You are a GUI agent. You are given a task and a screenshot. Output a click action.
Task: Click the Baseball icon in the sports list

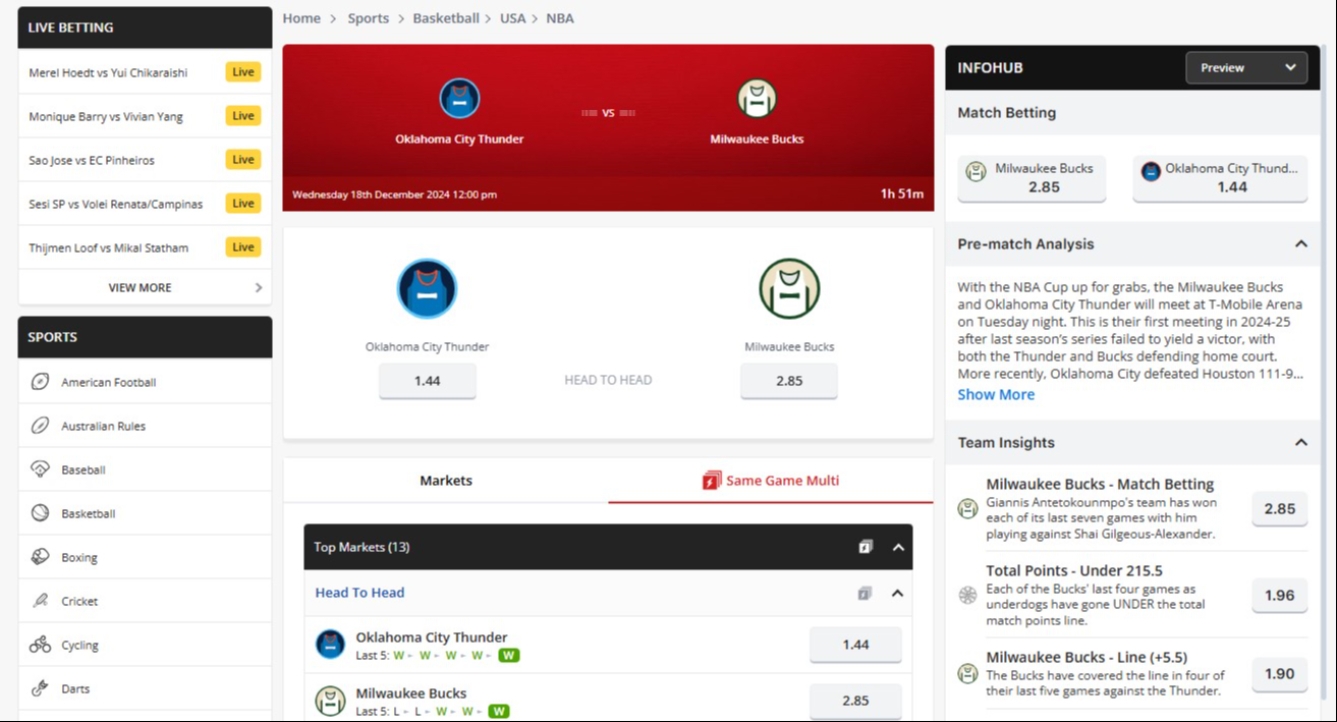coord(40,469)
